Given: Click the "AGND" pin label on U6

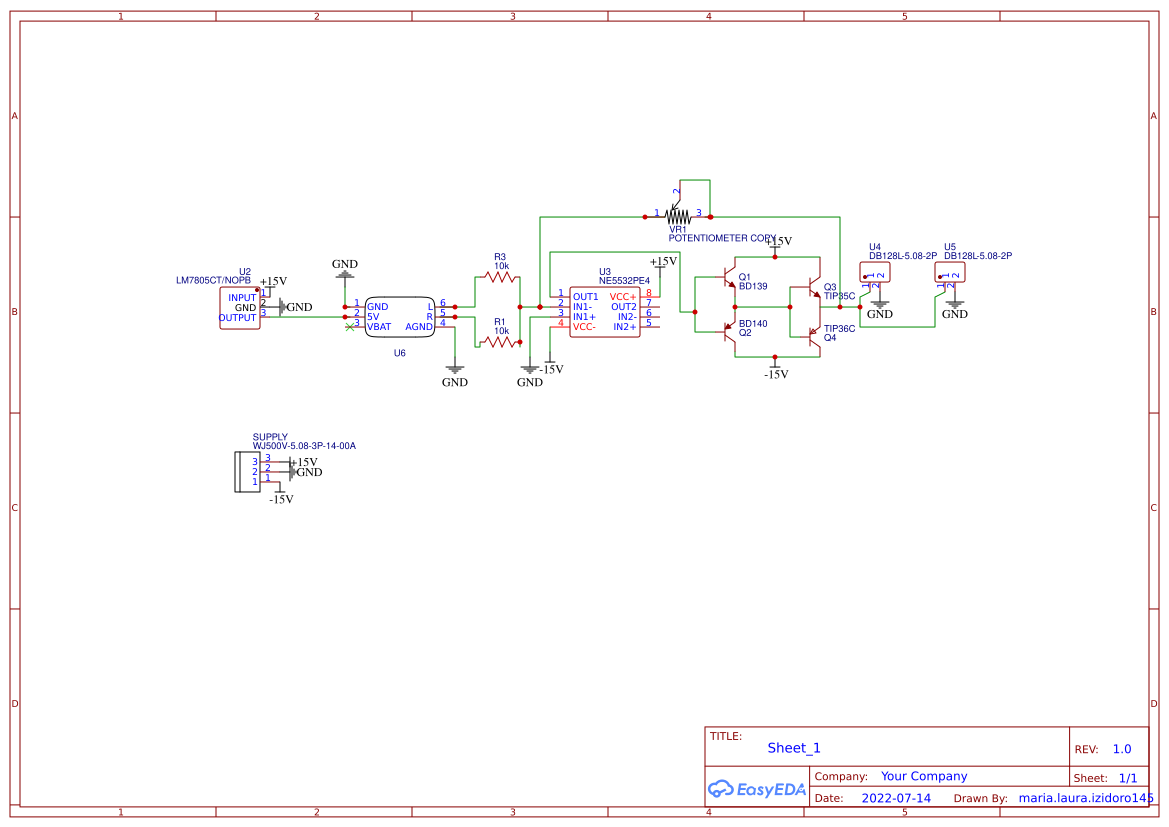Looking at the screenshot, I should pos(419,327).
